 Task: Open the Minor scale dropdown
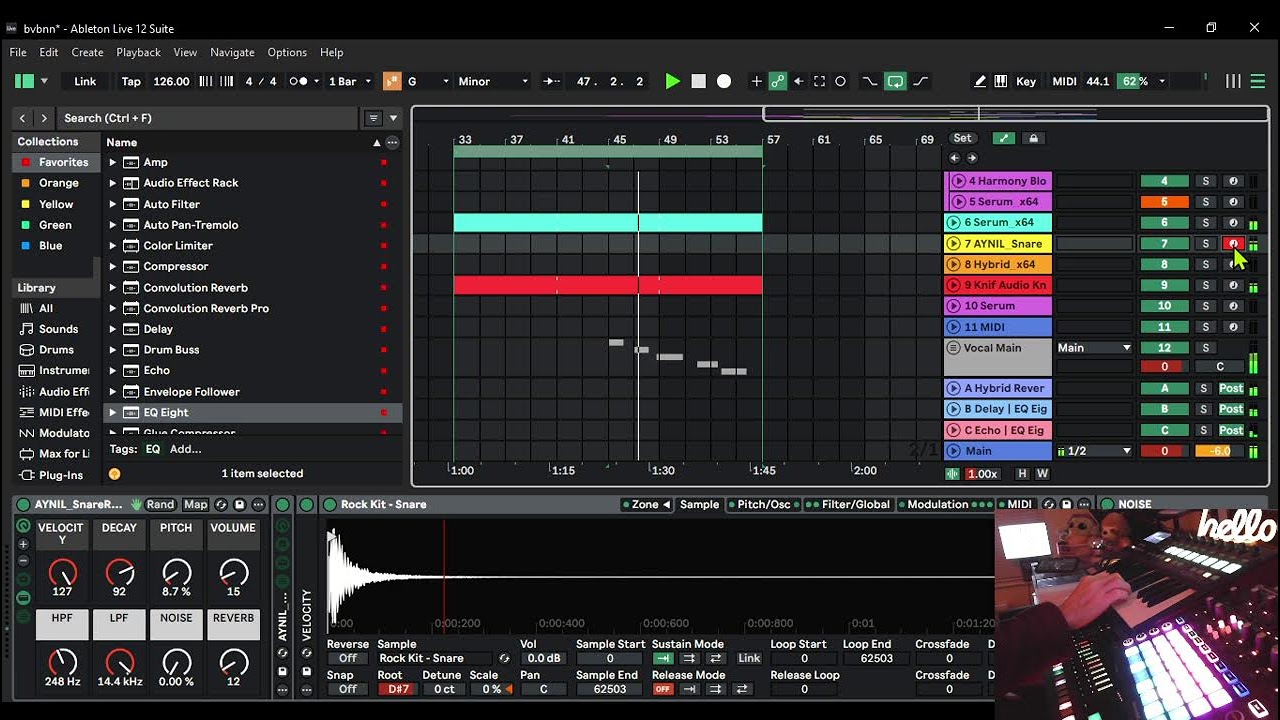pos(493,81)
